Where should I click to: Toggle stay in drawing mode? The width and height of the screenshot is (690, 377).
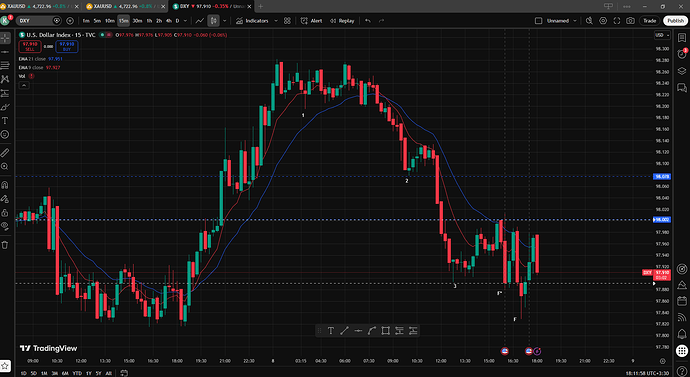pyautogui.click(x=5, y=199)
